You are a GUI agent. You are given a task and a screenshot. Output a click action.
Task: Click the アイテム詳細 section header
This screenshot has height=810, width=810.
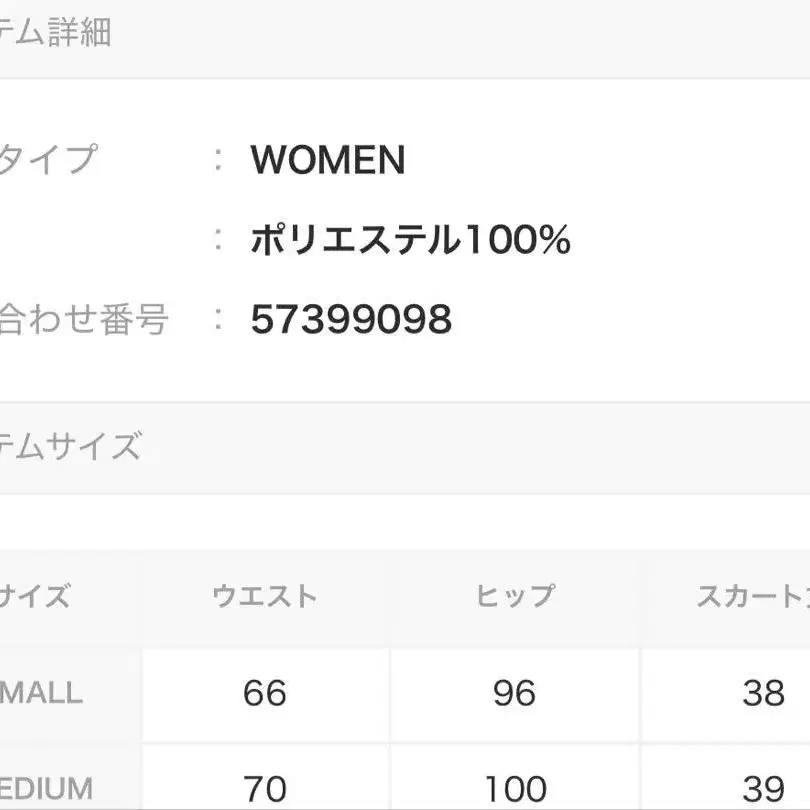tap(55, 33)
